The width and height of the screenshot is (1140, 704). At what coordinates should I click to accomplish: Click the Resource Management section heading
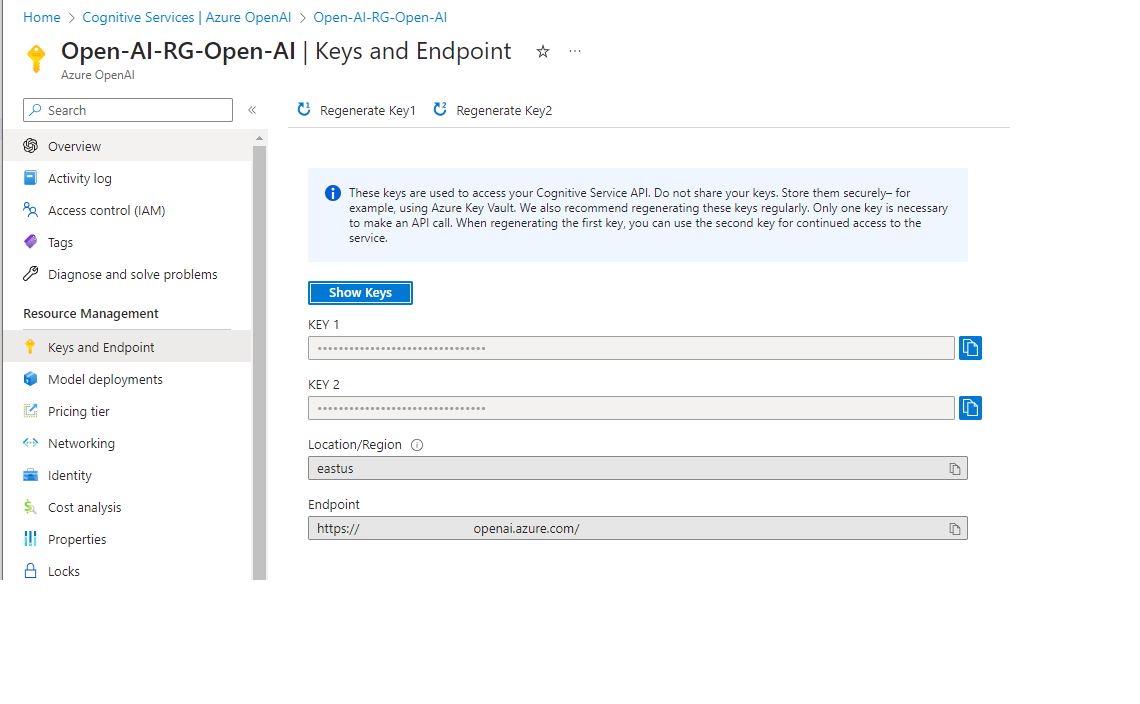91,313
